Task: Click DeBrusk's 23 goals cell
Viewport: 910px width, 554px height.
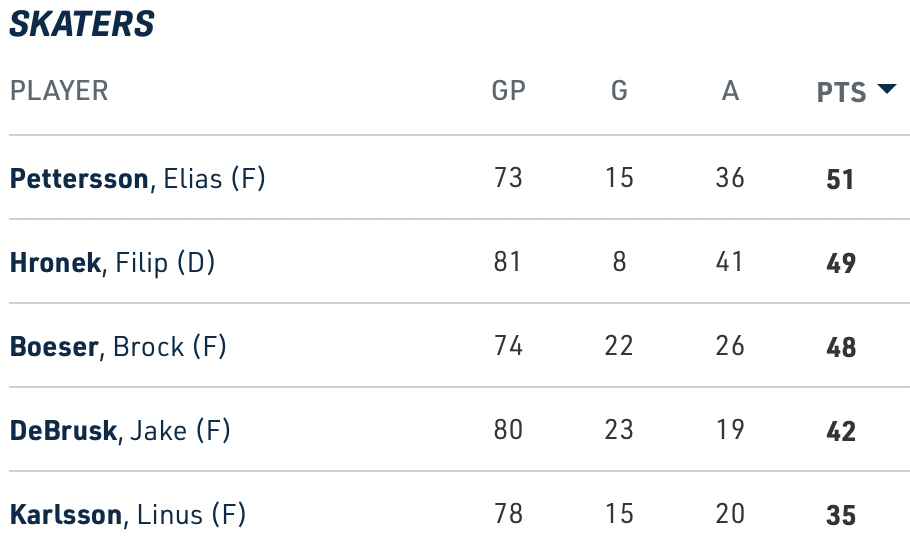Action: [619, 431]
